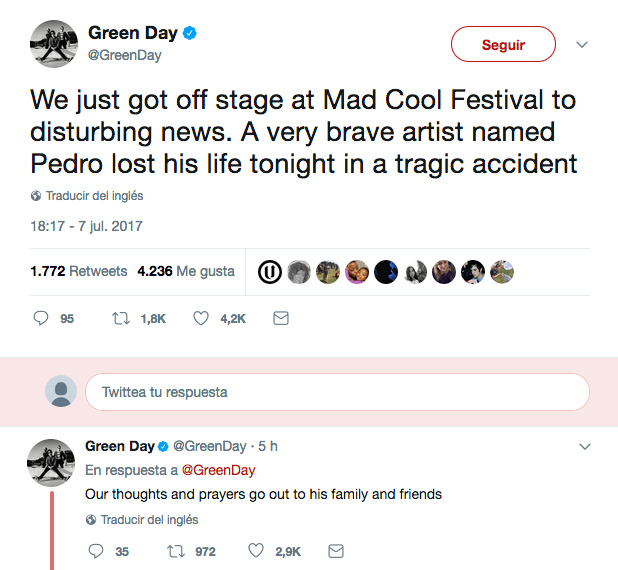Image resolution: width=618 pixels, height=570 pixels.
Task: Open Green Day avatar on the reply tweet
Action: coord(52,463)
